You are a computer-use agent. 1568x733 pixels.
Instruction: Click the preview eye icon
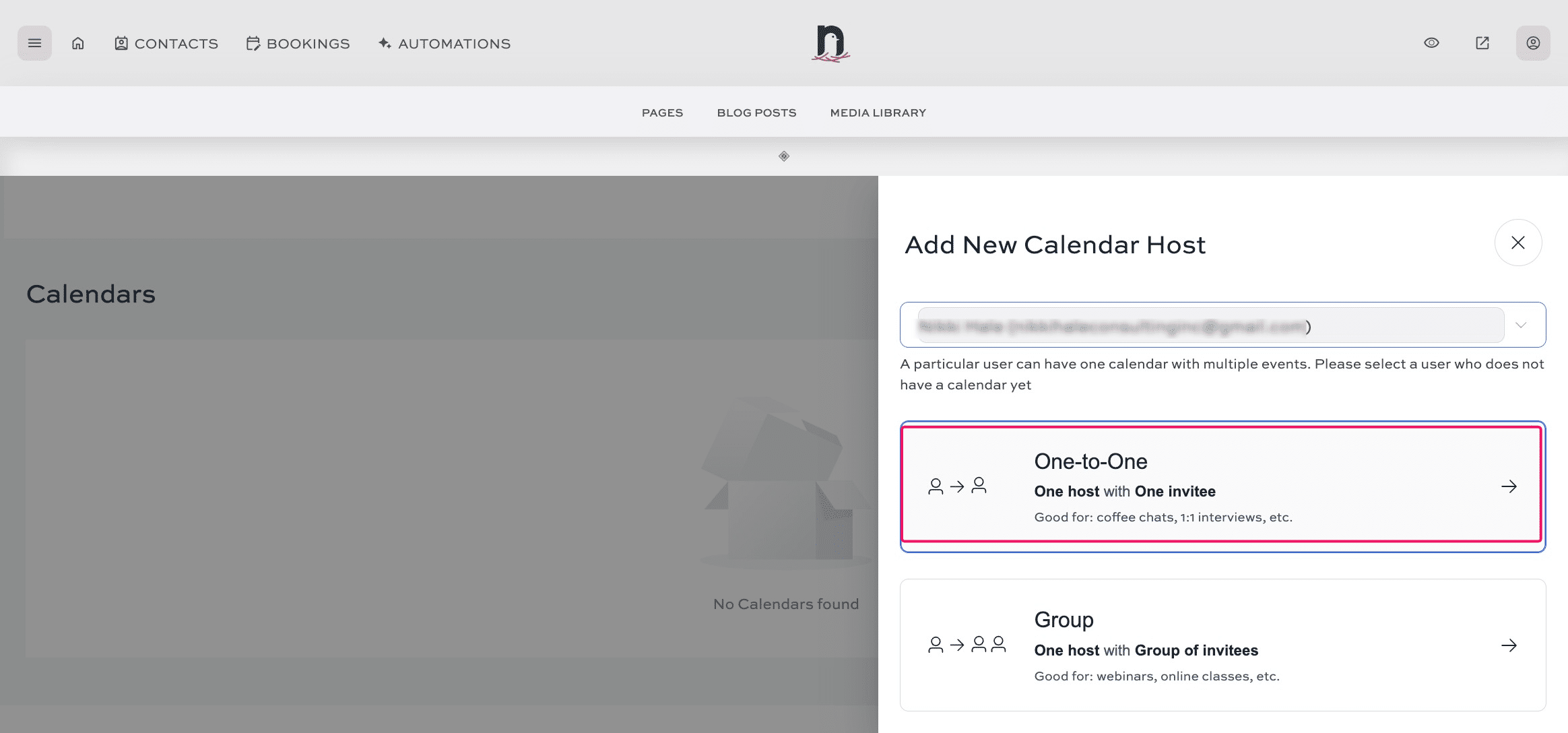1431,43
